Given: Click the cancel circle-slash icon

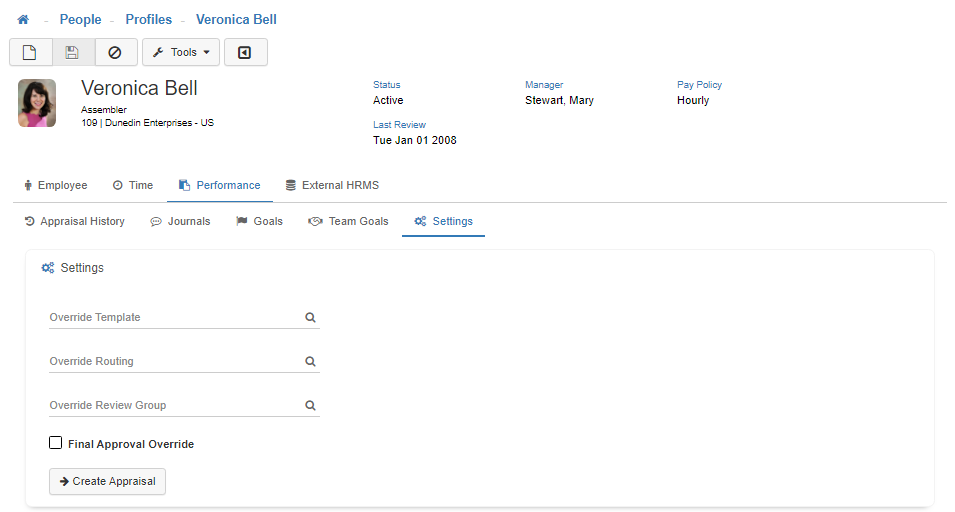Looking at the screenshot, I should [116, 52].
